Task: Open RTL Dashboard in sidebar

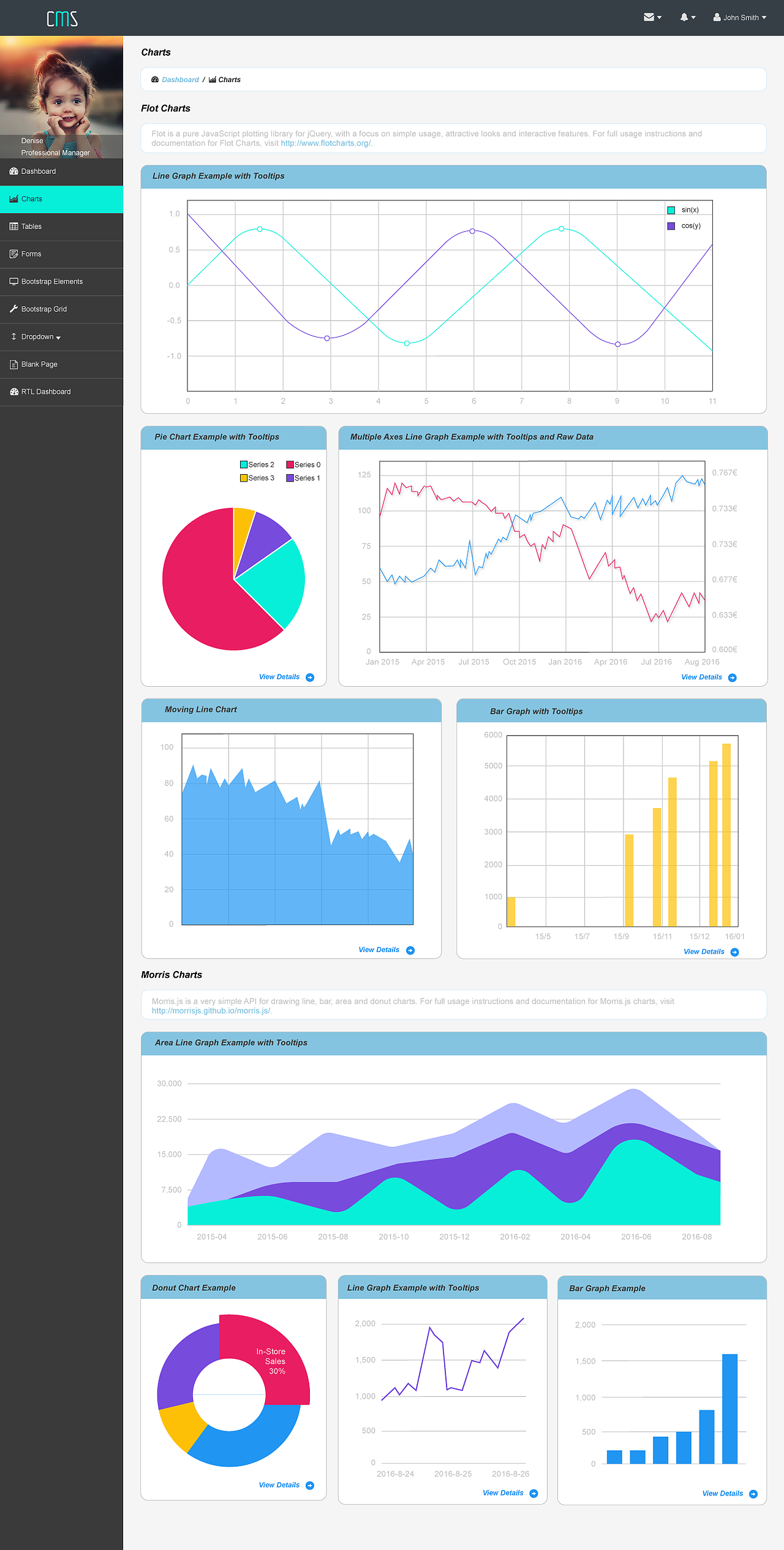Action: click(61, 392)
